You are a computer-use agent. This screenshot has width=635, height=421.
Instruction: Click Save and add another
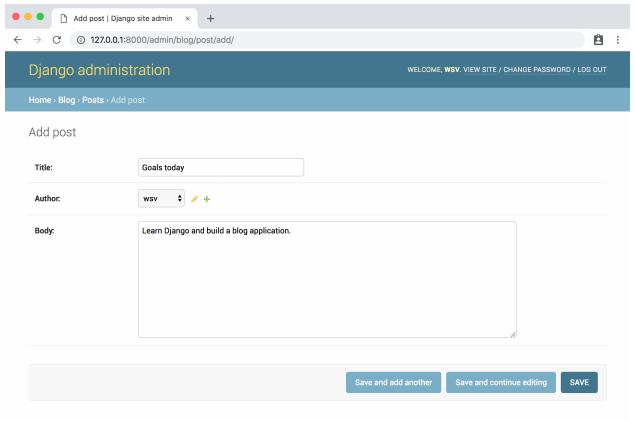pos(393,382)
